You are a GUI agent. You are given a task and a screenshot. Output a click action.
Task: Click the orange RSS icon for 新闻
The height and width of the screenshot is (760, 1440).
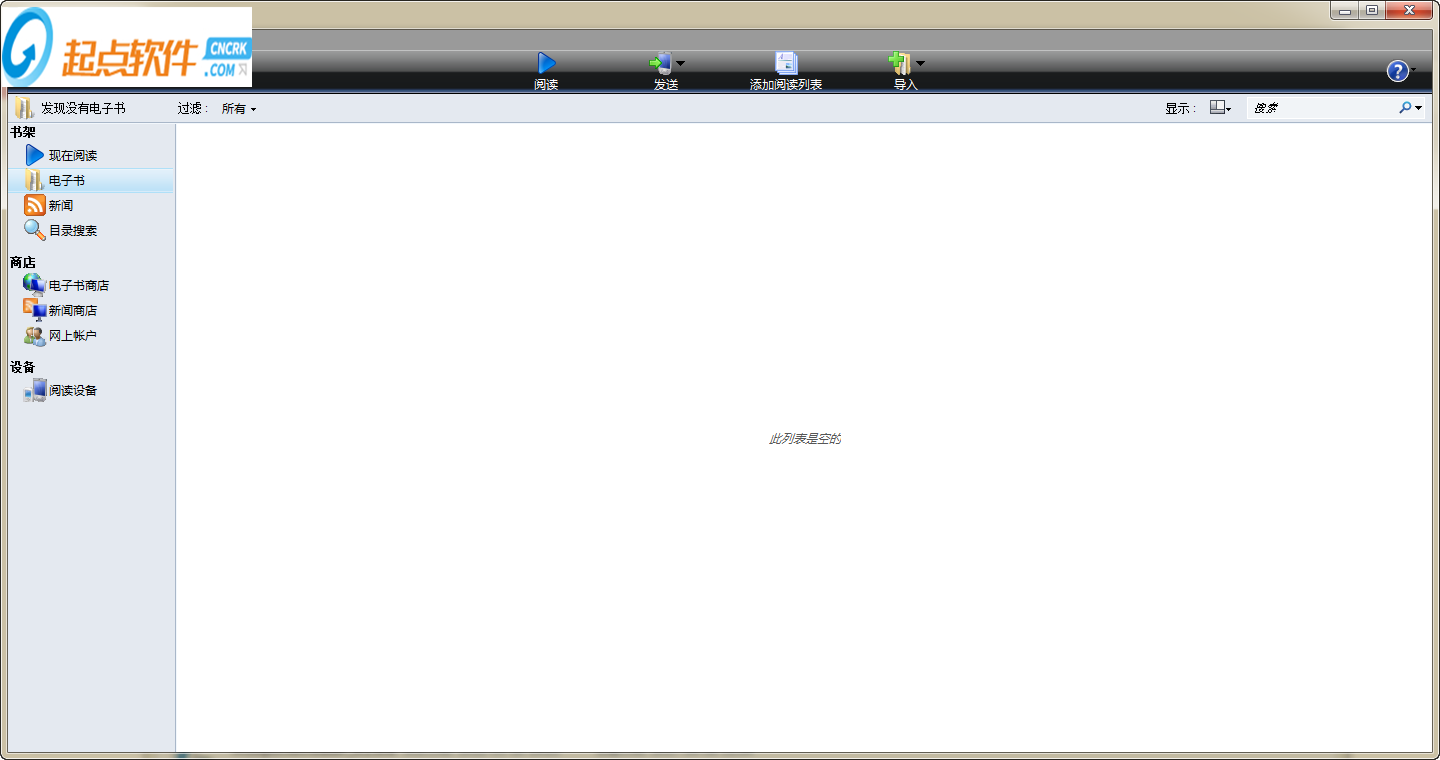pyautogui.click(x=35, y=205)
